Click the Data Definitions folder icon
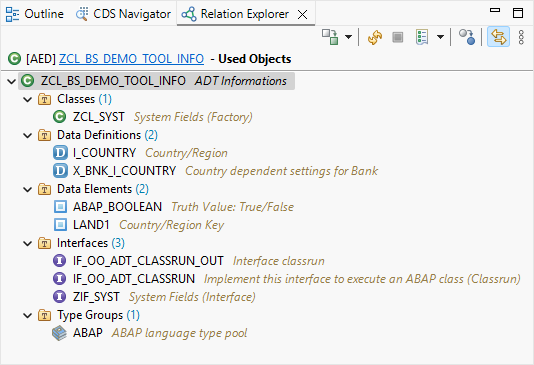Screen dimensions: 534x365 [44, 136]
